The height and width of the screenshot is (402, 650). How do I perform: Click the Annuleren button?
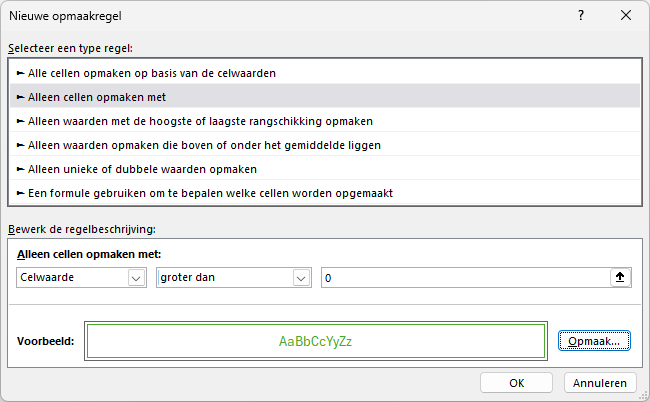(x=600, y=382)
